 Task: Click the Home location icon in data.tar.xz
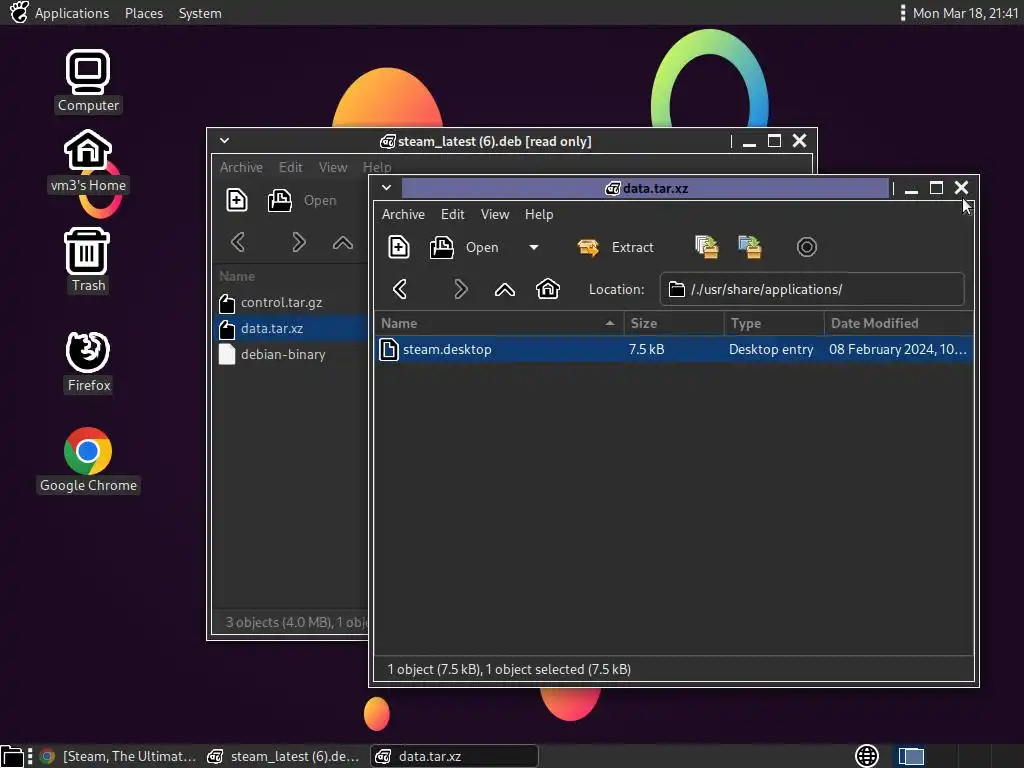(547, 288)
